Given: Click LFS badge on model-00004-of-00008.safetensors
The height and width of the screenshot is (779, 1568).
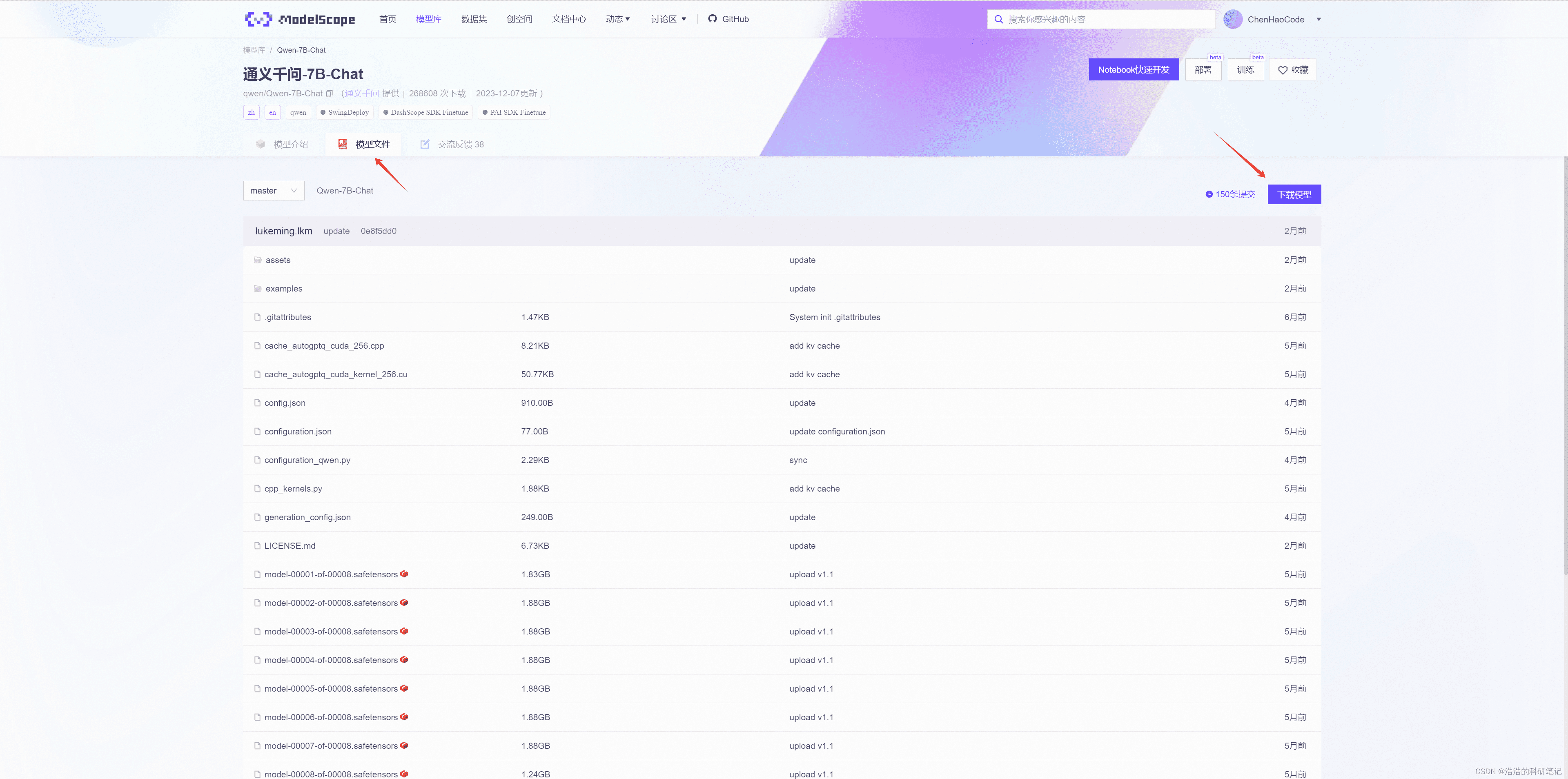Looking at the screenshot, I should [404, 660].
